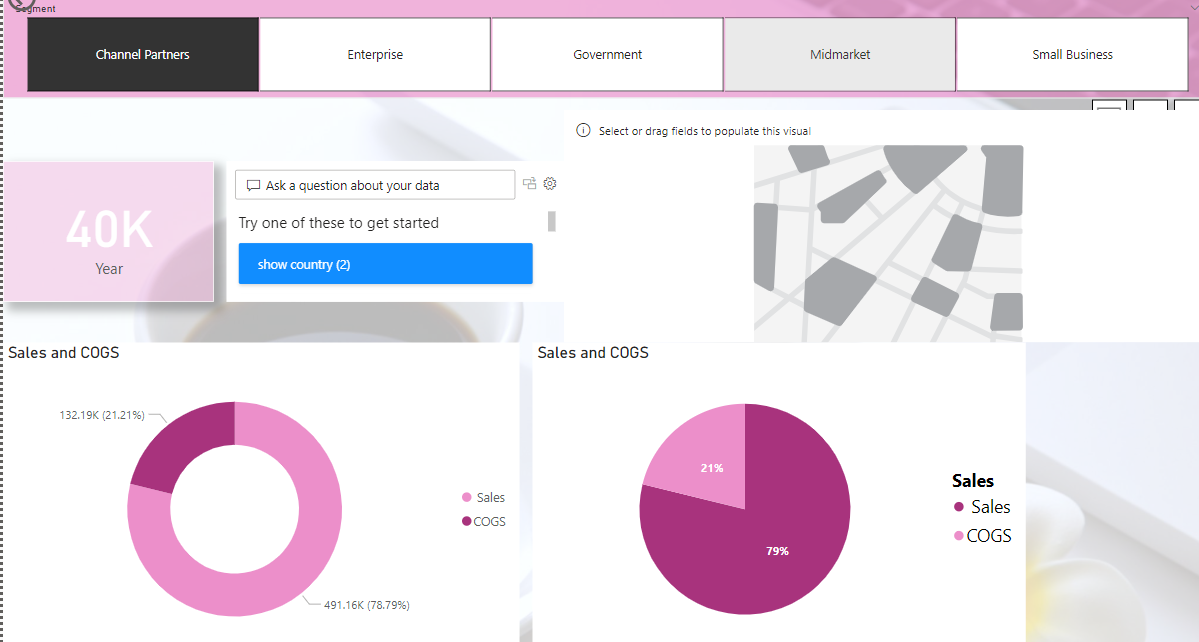Click the show country (2) suggestion
Image resolution: width=1199 pixels, height=642 pixels.
click(x=385, y=264)
